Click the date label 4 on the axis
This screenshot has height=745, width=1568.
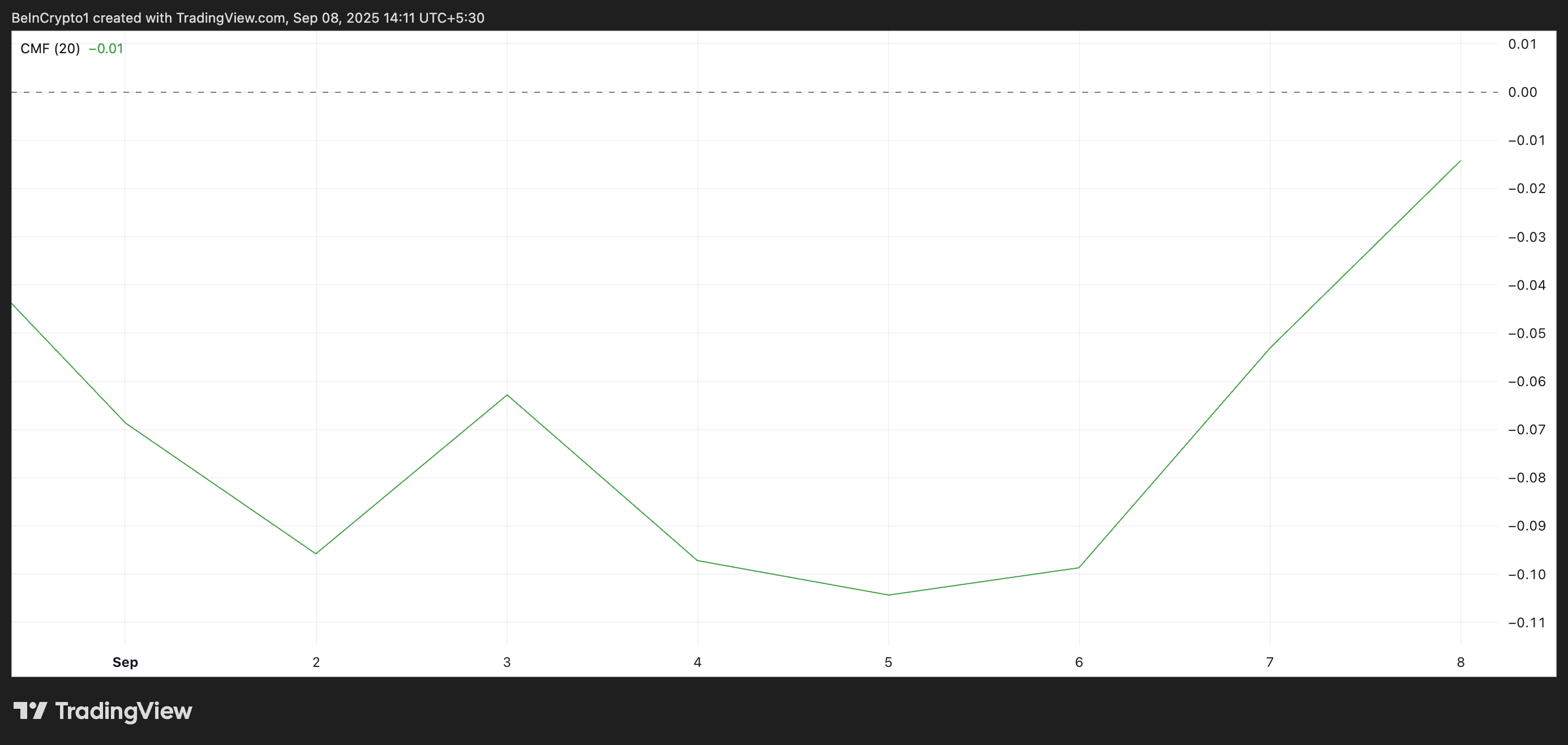[x=697, y=662]
